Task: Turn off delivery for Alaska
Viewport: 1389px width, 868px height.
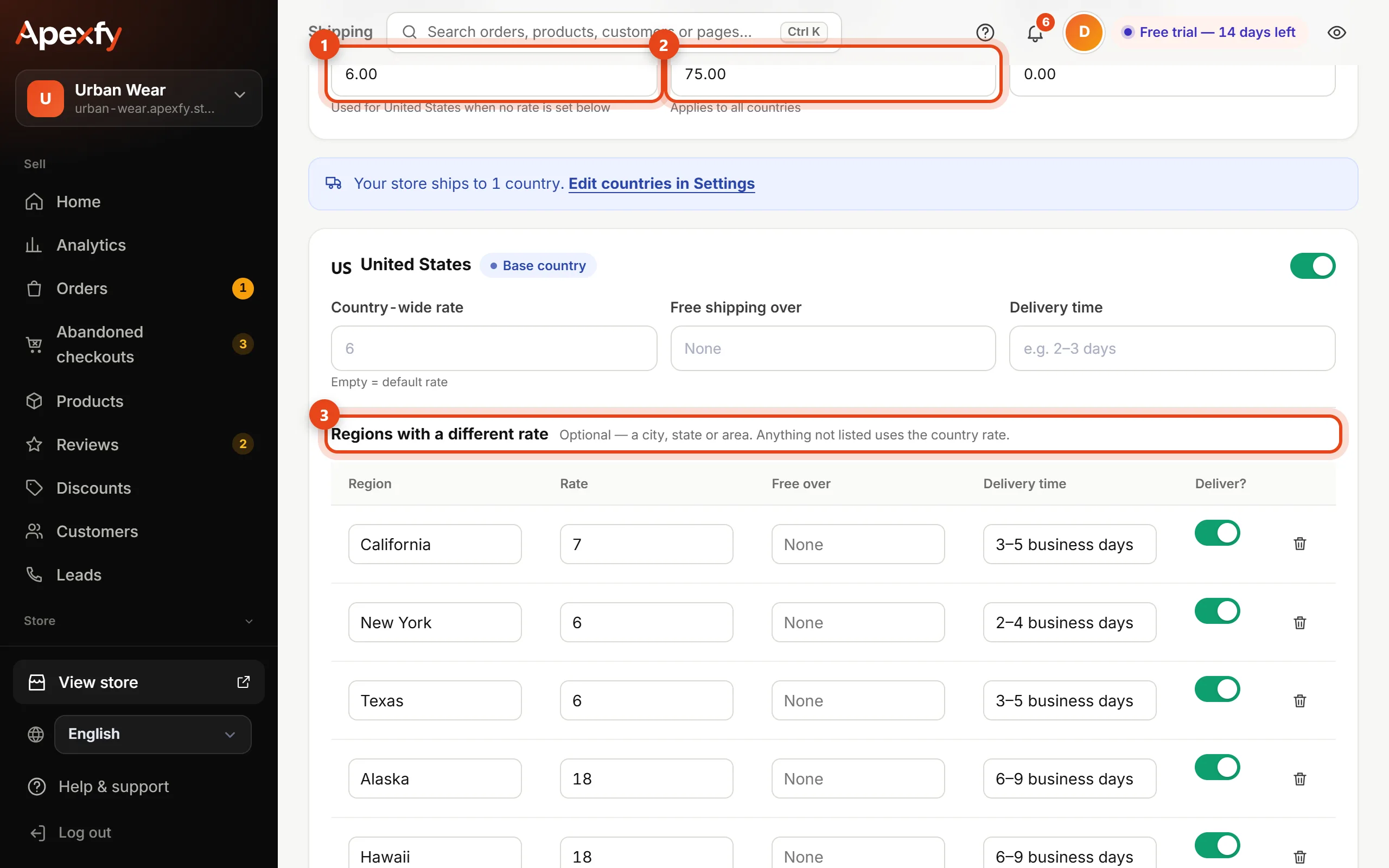Action: coord(1218,767)
